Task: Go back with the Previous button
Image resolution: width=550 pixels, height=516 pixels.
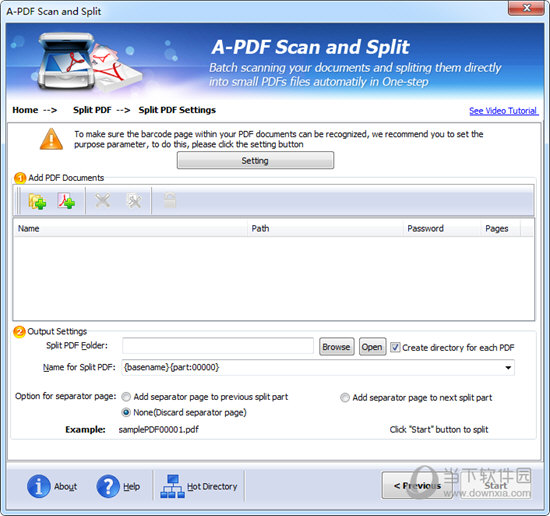Action: click(417, 485)
